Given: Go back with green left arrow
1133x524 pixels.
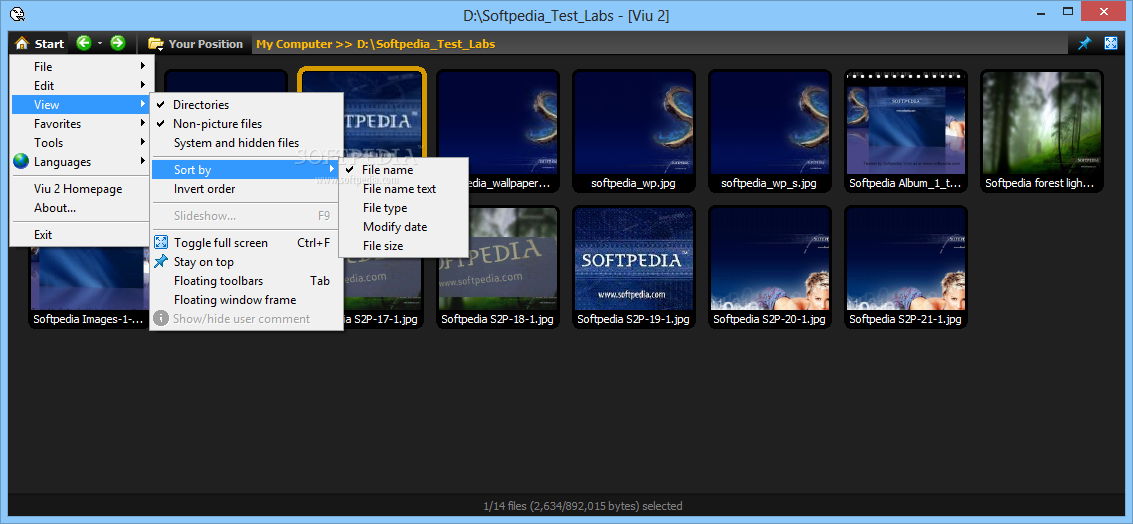Looking at the screenshot, I should click(x=84, y=43).
